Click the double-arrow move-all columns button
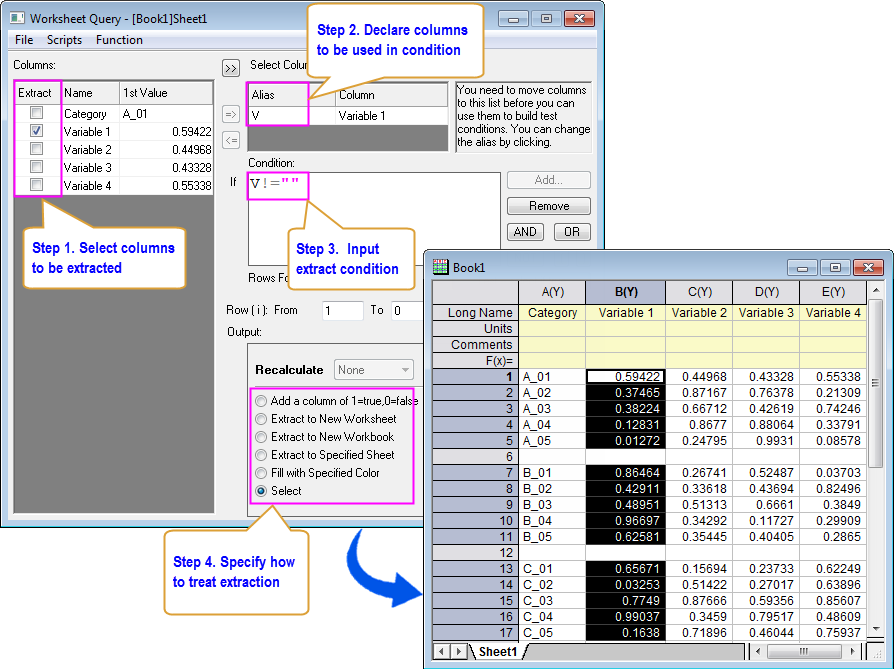Image resolution: width=894 pixels, height=669 pixels. click(x=231, y=68)
